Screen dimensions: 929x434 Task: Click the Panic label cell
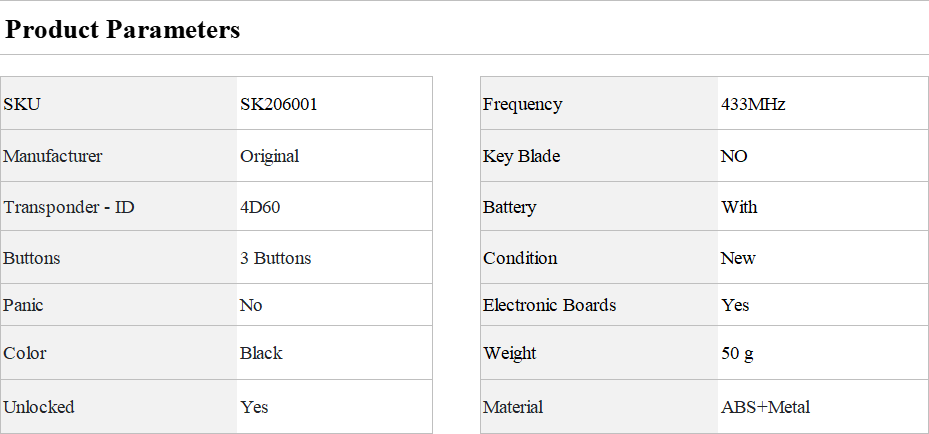pyautogui.click(x=118, y=304)
